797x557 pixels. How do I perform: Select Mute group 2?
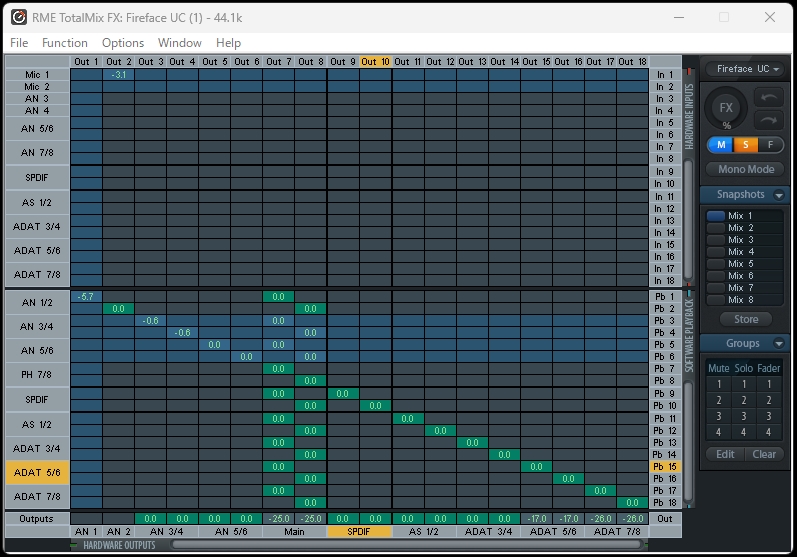coord(718,400)
